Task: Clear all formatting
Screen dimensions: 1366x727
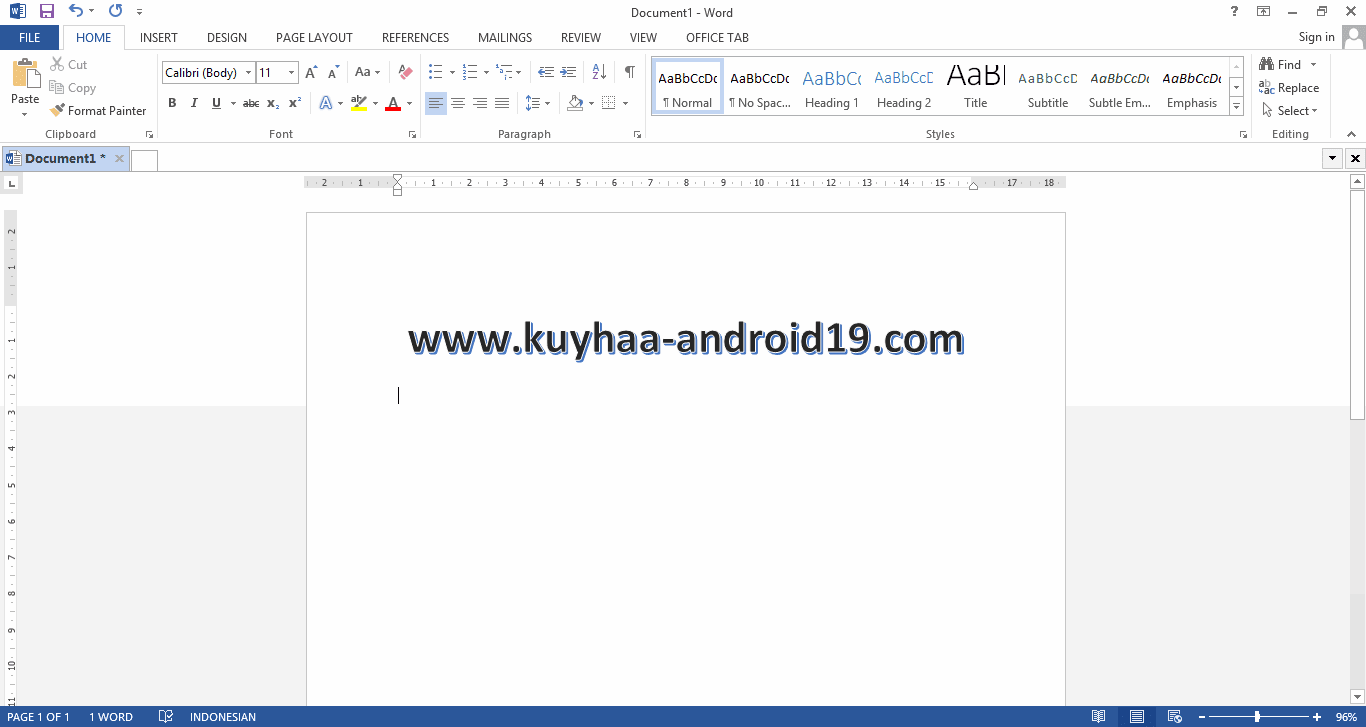Action: coord(405,73)
